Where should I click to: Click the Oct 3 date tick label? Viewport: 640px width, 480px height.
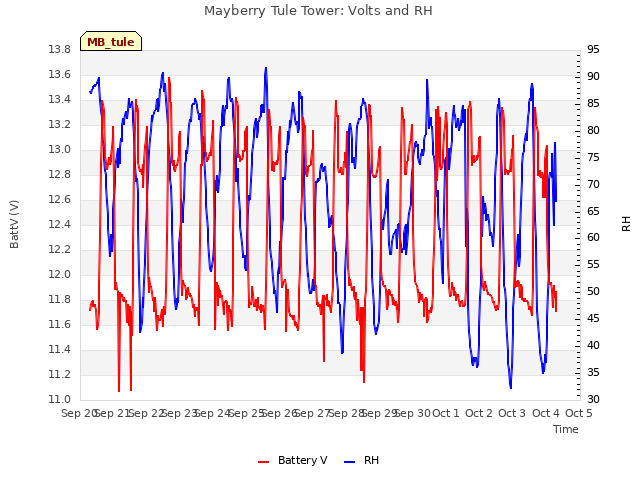(x=512, y=413)
